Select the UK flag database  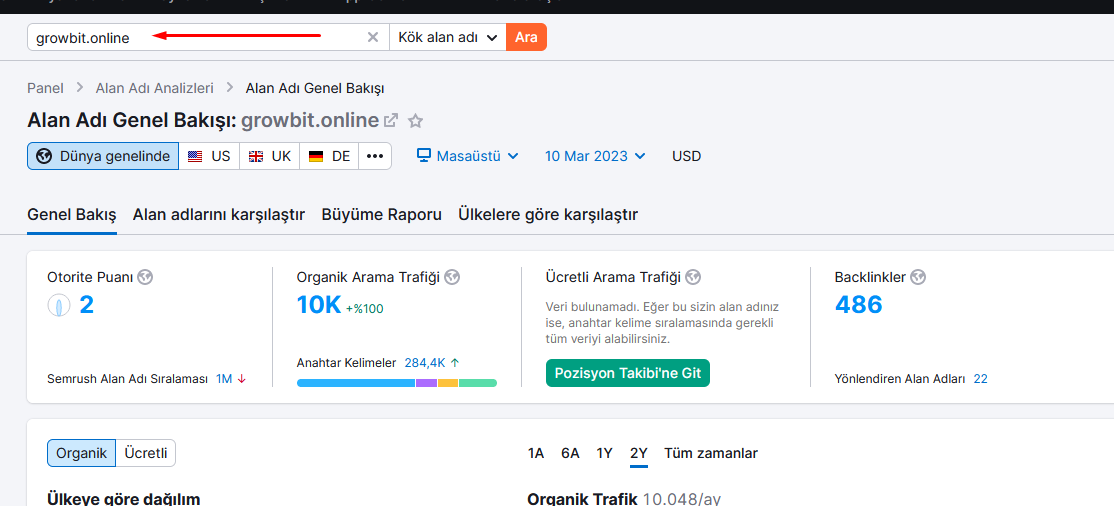coord(269,156)
